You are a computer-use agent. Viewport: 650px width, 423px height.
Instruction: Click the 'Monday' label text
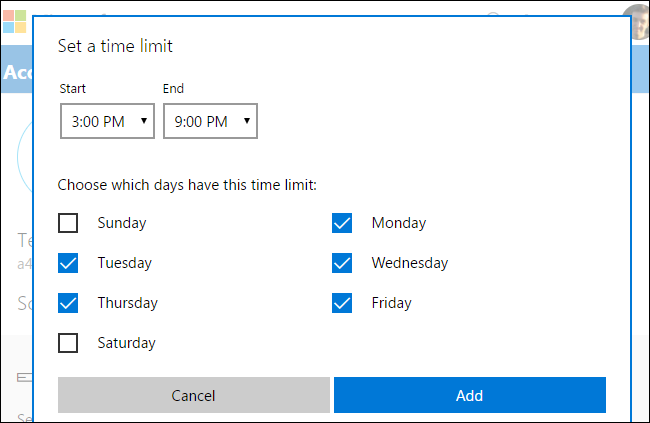[x=398, y=223]
